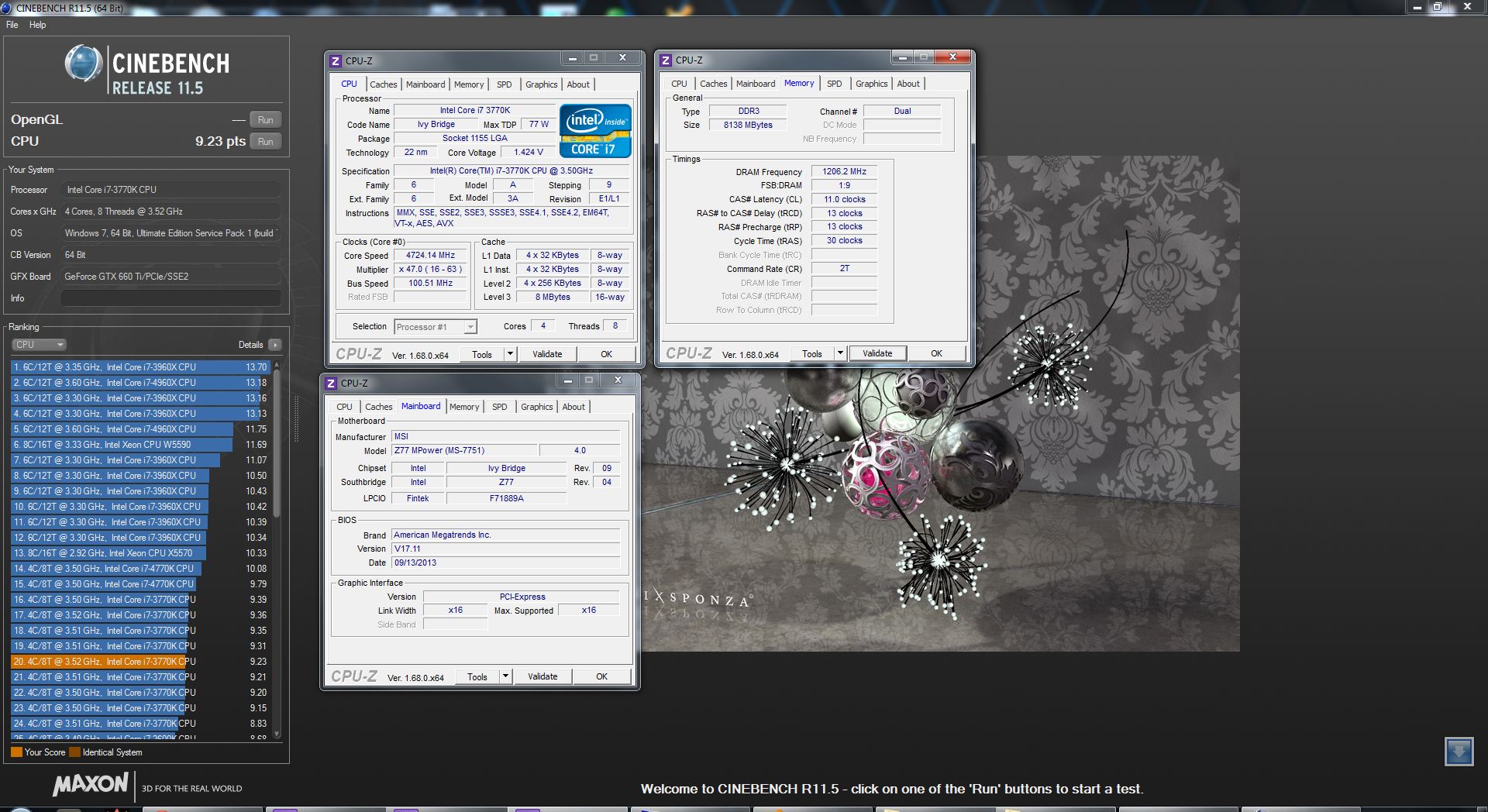Screen dimensions: 1488x812
Task: Click the Intel Core i7 inside logo
Action: (x=595, y=131)
